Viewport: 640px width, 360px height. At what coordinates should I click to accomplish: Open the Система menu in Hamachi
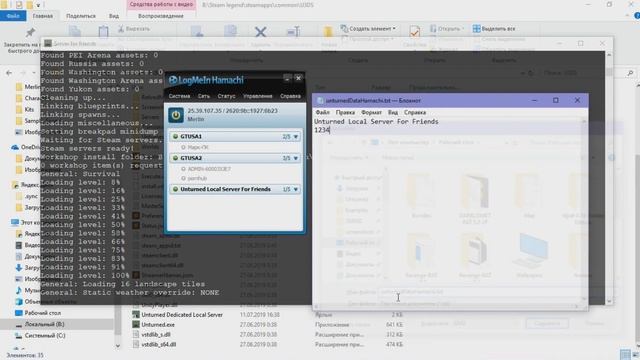point(180,96)
